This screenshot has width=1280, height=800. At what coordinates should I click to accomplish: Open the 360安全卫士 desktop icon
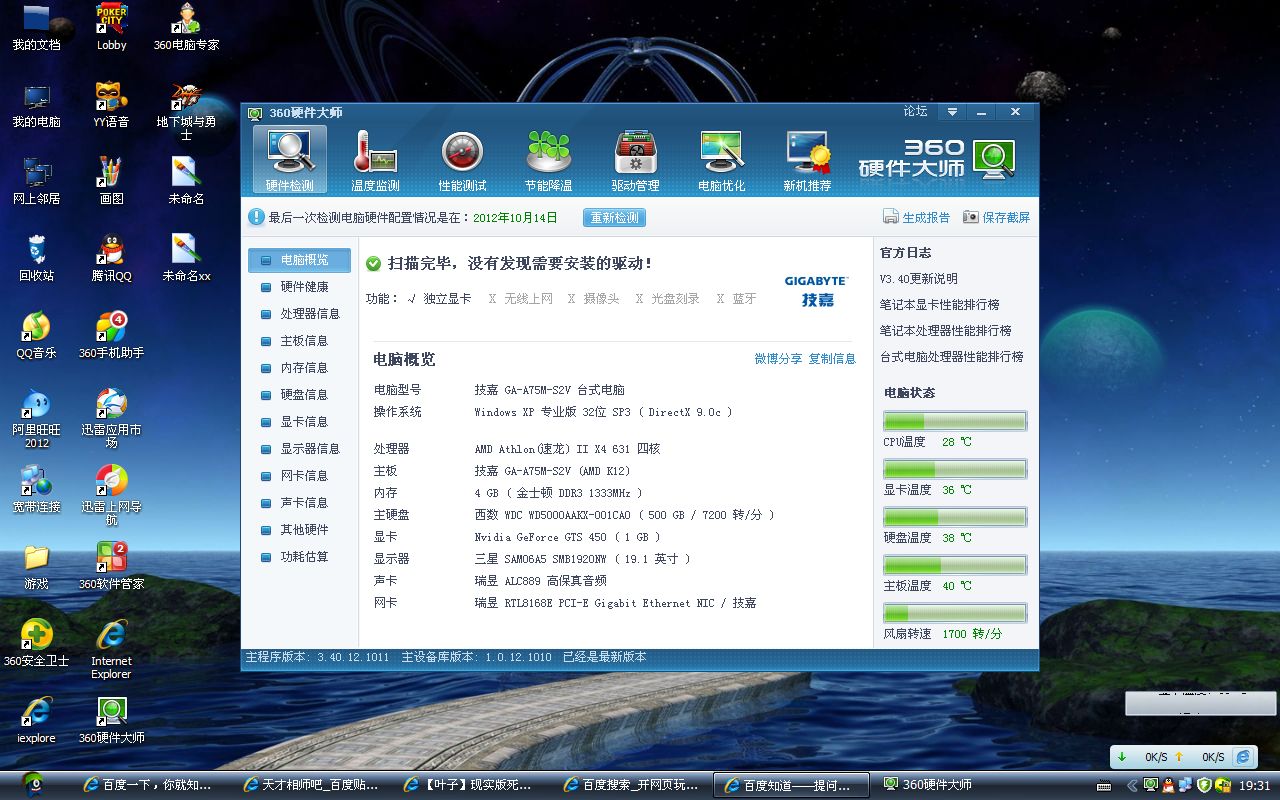click(x=37, y=643)
